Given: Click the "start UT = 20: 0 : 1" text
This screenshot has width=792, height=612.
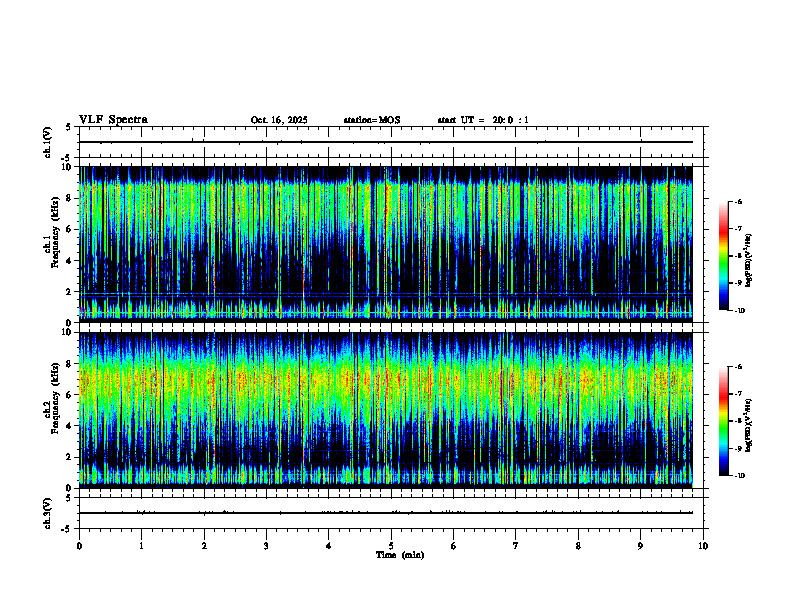Looking at the screenshot, I should pos(483,120).
